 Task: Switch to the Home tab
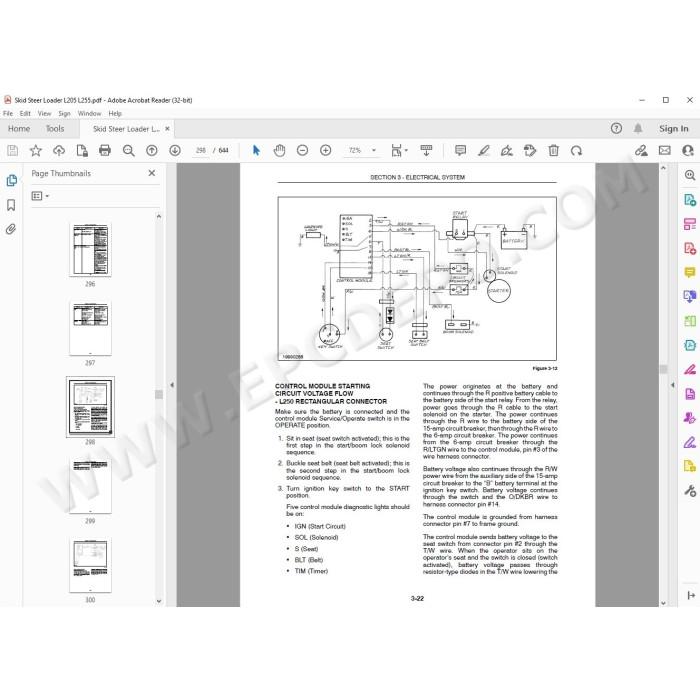click(19, 129)
